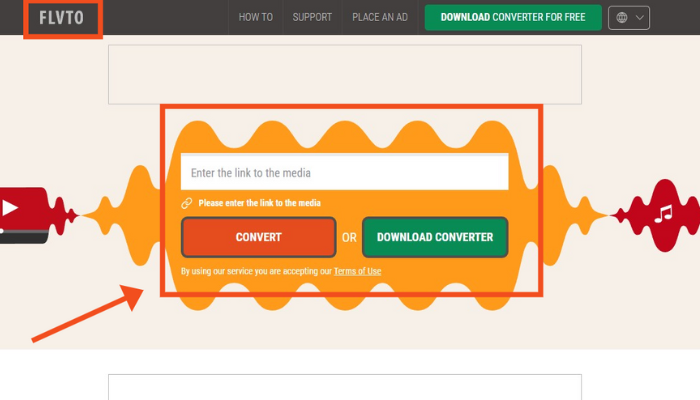The width and height of the screenshot is (700, 400).
Task: Open the Terms of Use link
Action: click(x=357, y=271)
